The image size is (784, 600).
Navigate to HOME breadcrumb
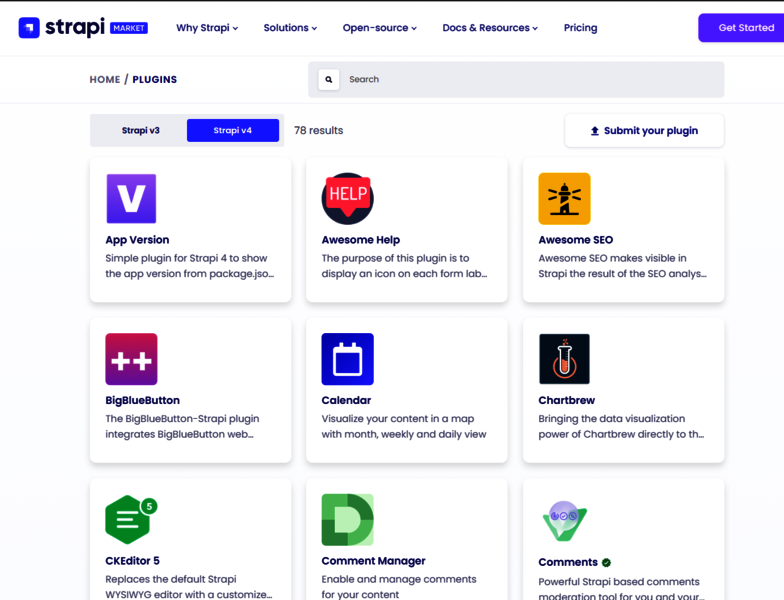pos(105,80)
